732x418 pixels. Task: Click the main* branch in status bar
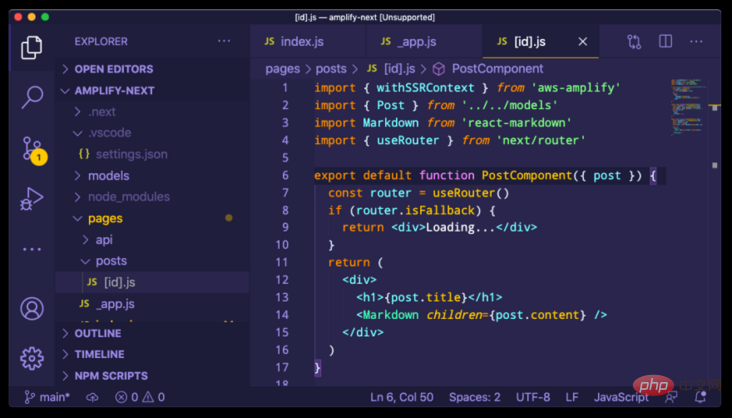(x=47, y=397)
